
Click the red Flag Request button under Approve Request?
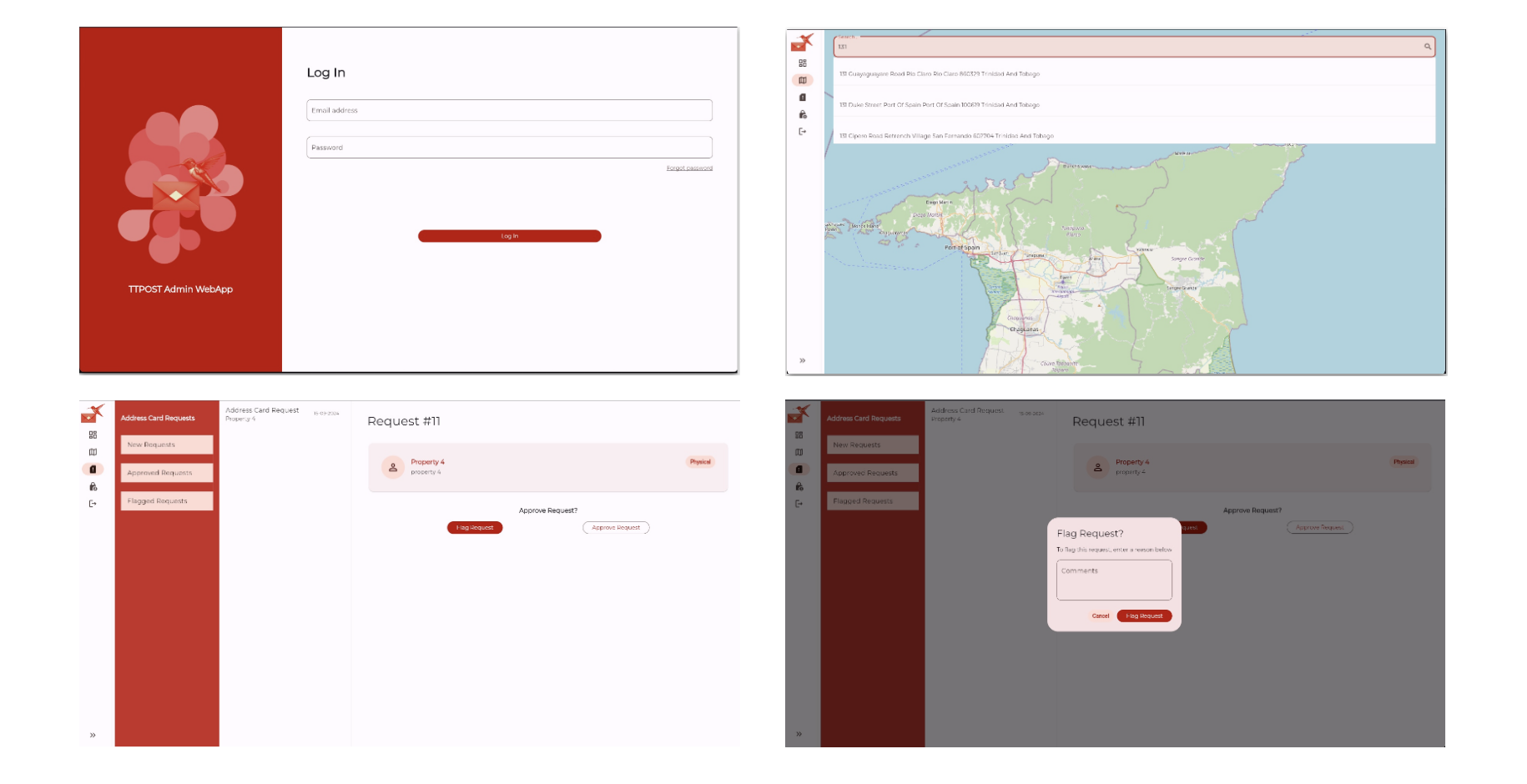click(x=475, y=528)
